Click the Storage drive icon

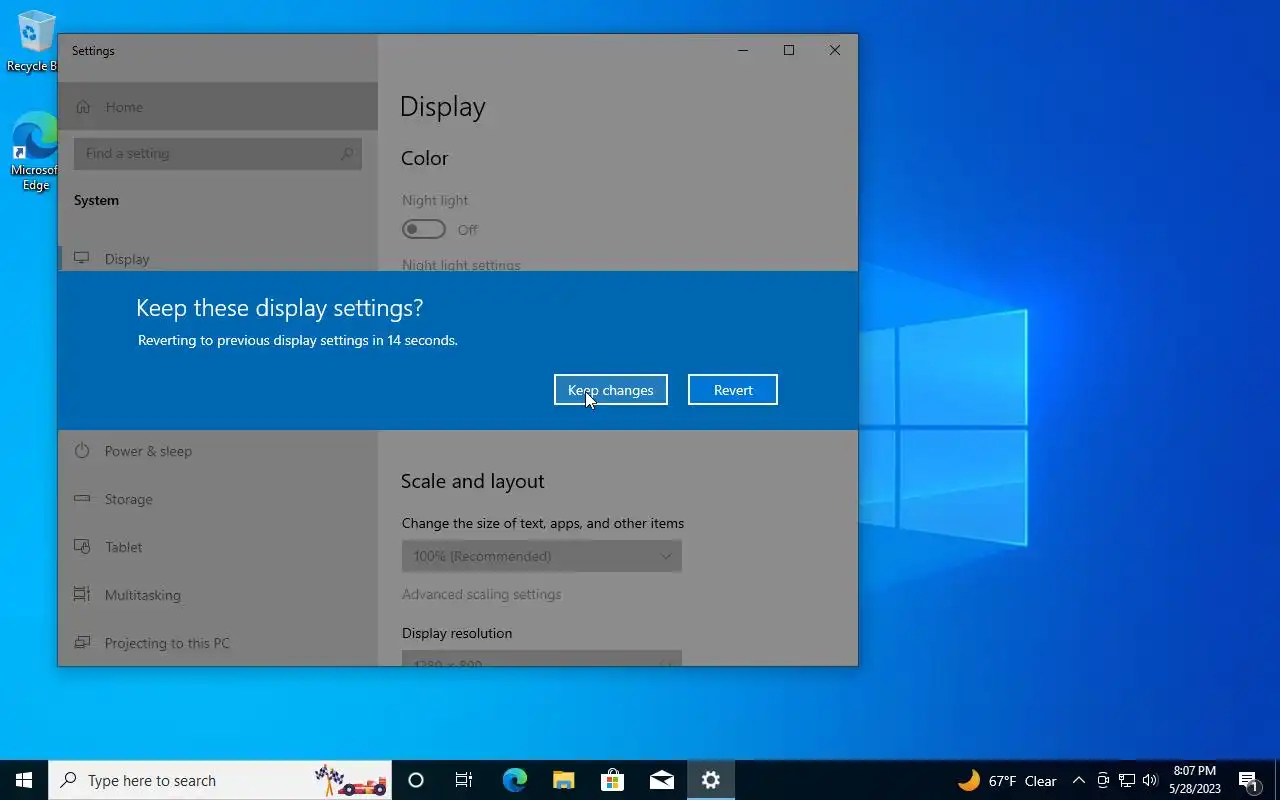(x=82, y=499)
